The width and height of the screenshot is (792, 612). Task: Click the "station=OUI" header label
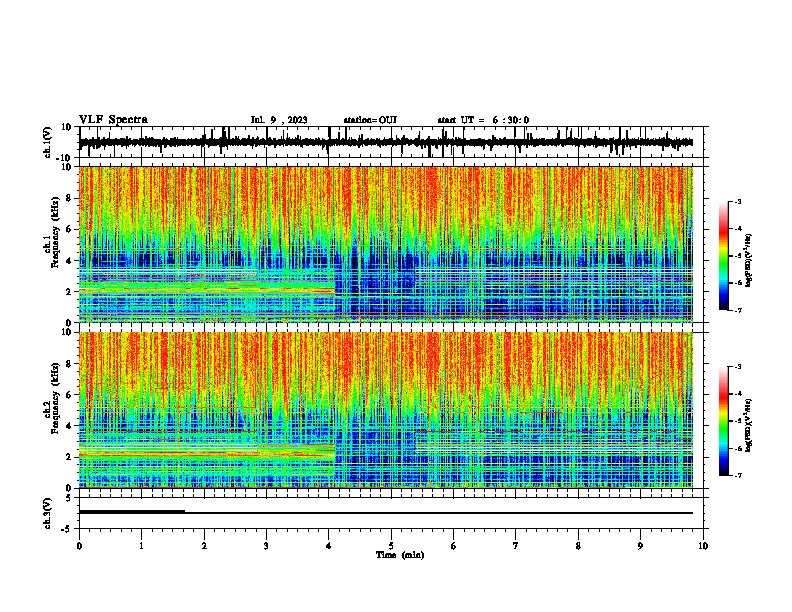[x=370, y=120]
